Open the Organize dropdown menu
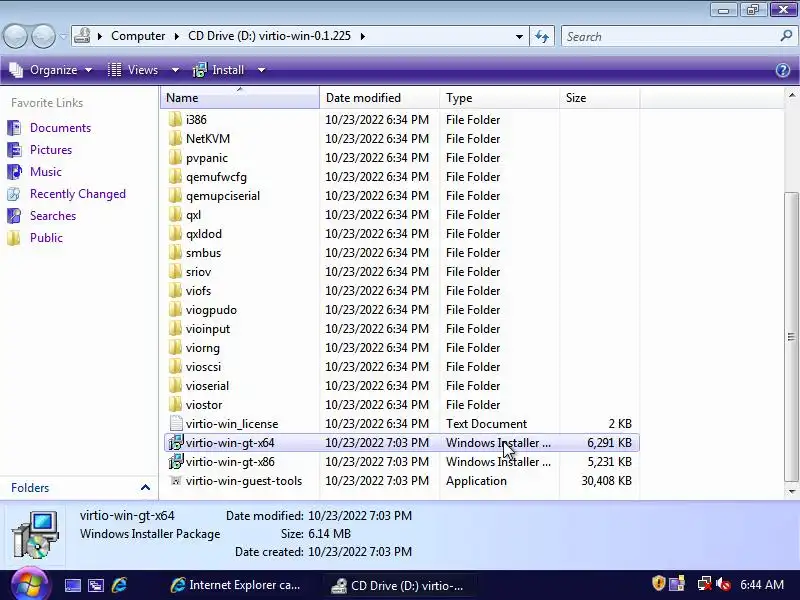The width and height of the screenshot is (800, 600). pos(51,70)
